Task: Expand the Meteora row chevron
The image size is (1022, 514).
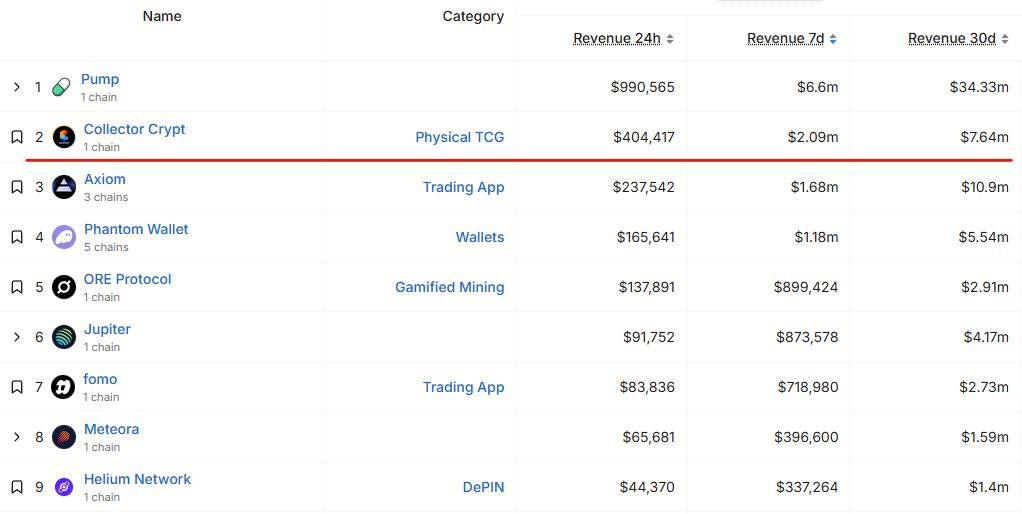Action: coord(17,437)
